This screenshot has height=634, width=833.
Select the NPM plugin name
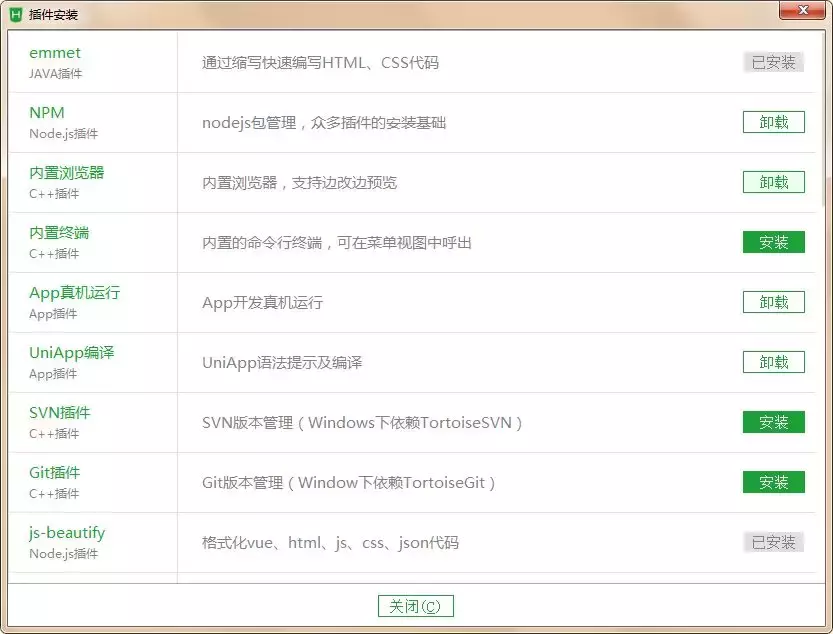pyautogui.click(x=45, y=112)
